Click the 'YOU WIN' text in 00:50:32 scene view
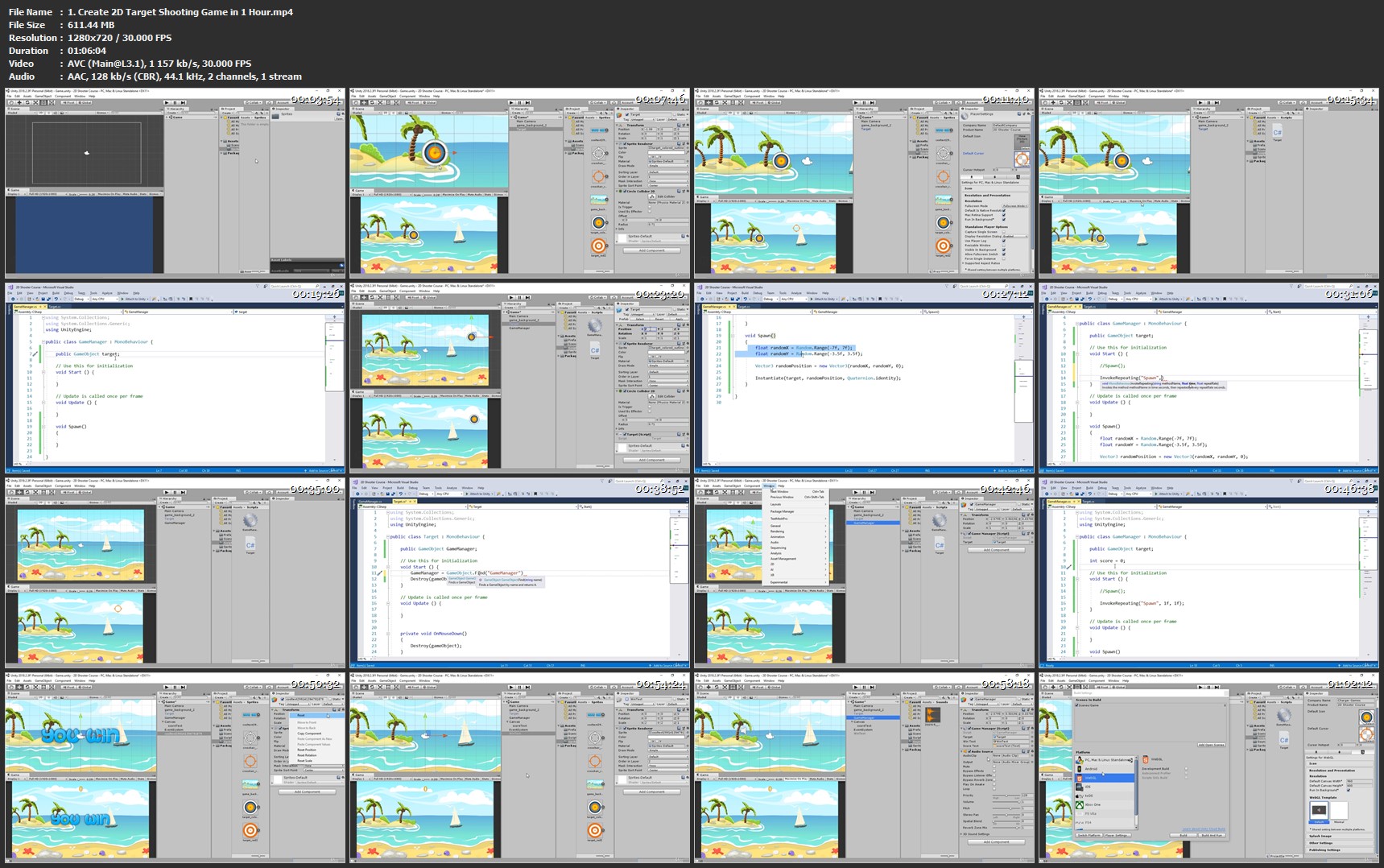Image resolution: width=1384 pixels, height=868 pixels. pos(80,735)
